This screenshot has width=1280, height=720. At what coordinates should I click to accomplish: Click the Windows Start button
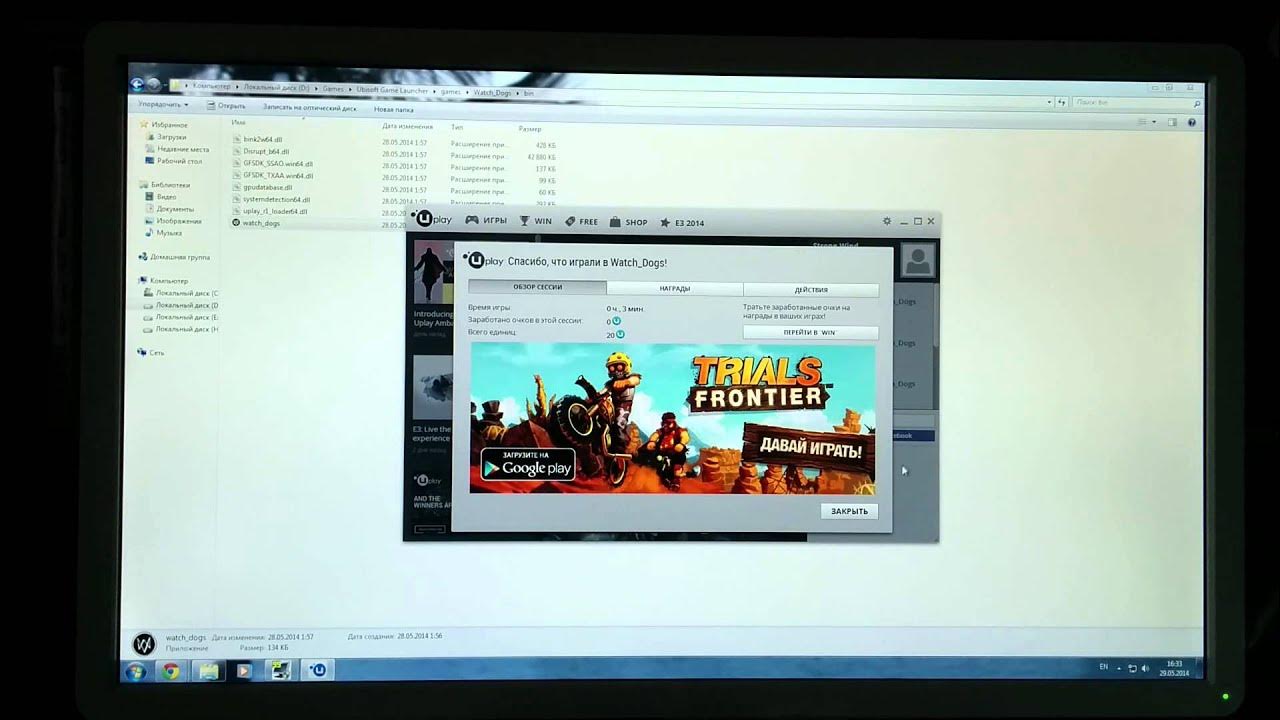pos(135,671)
